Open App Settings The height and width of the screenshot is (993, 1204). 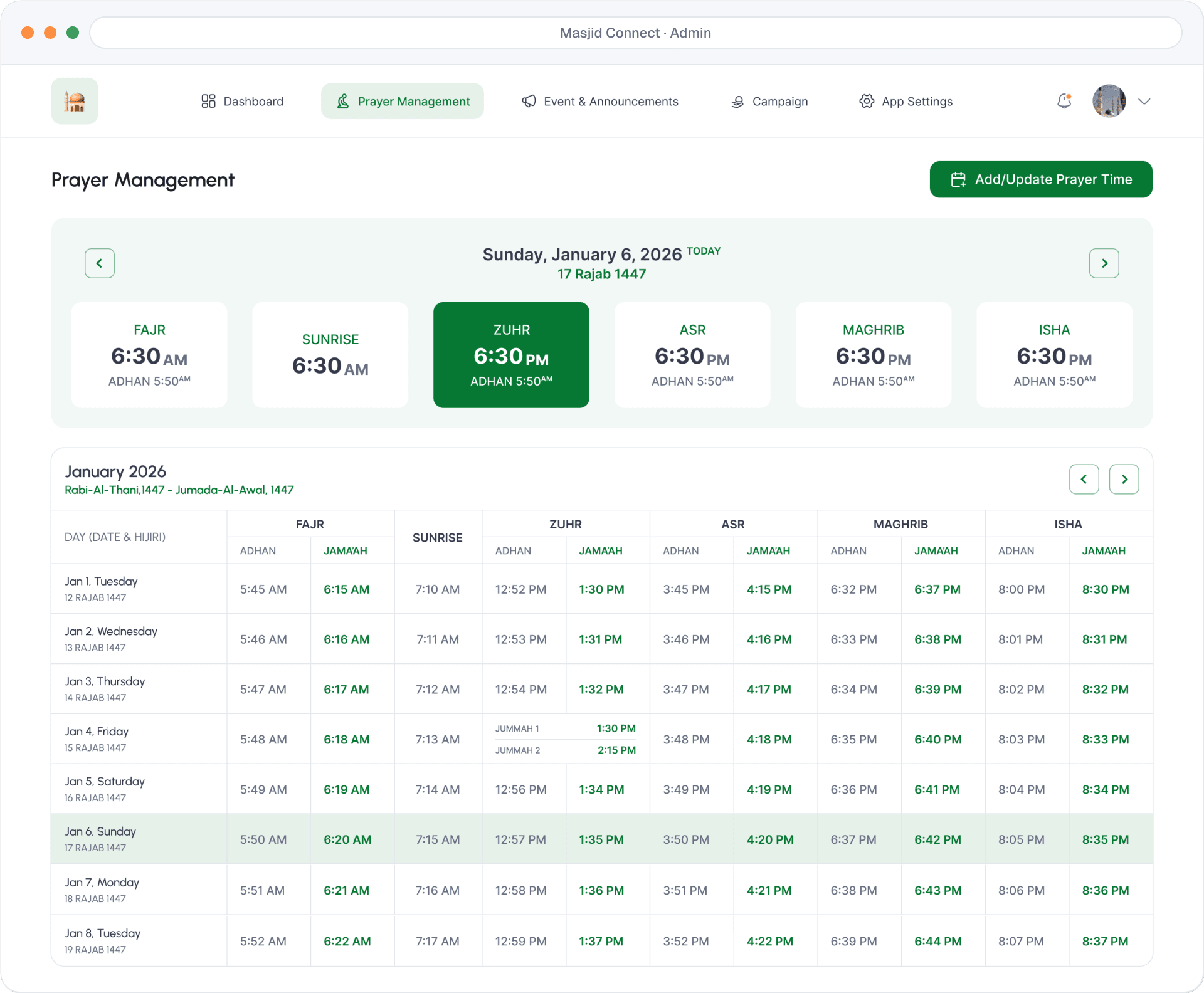click(x=906, y=101)
